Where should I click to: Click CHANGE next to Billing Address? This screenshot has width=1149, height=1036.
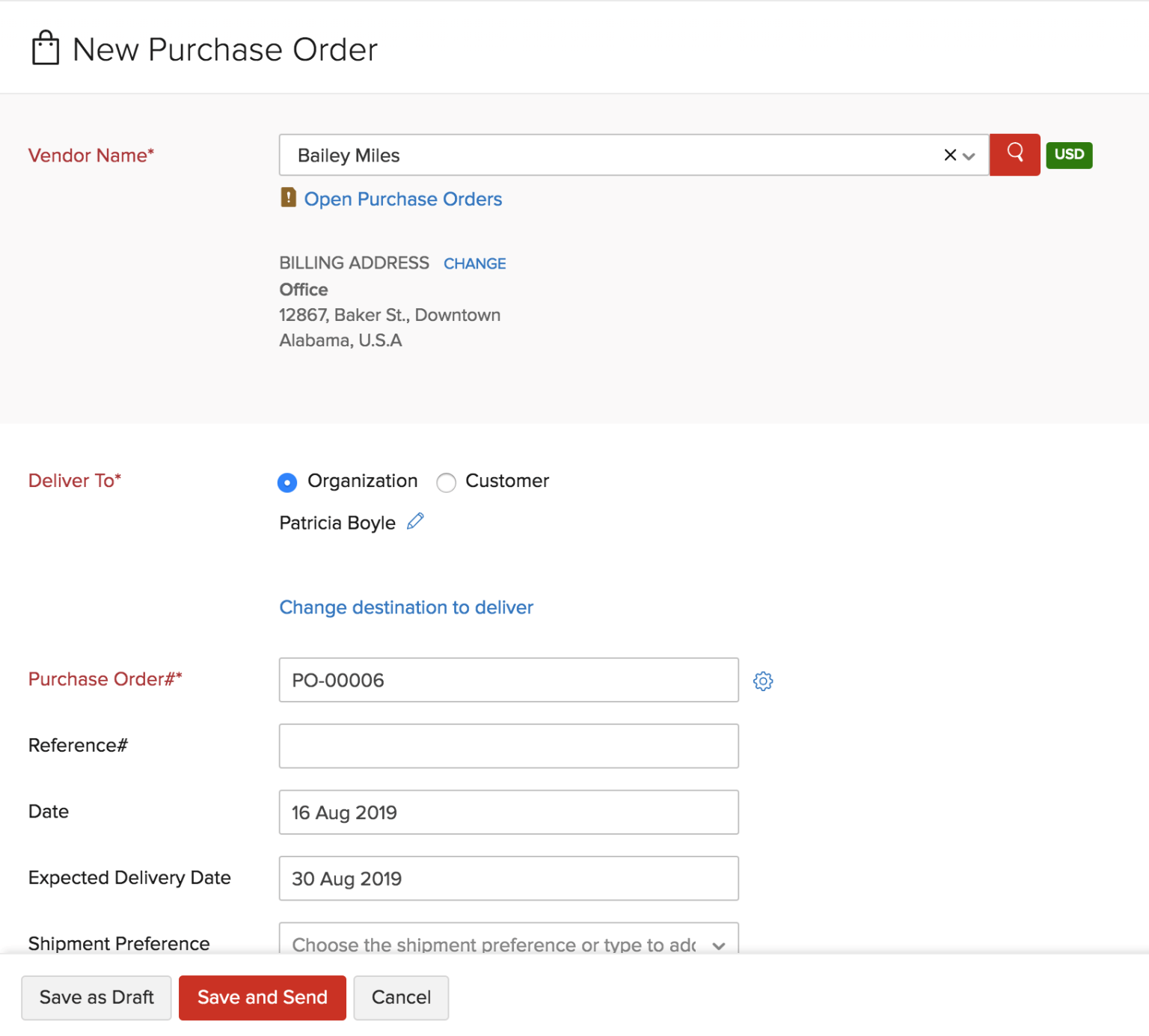474,263
